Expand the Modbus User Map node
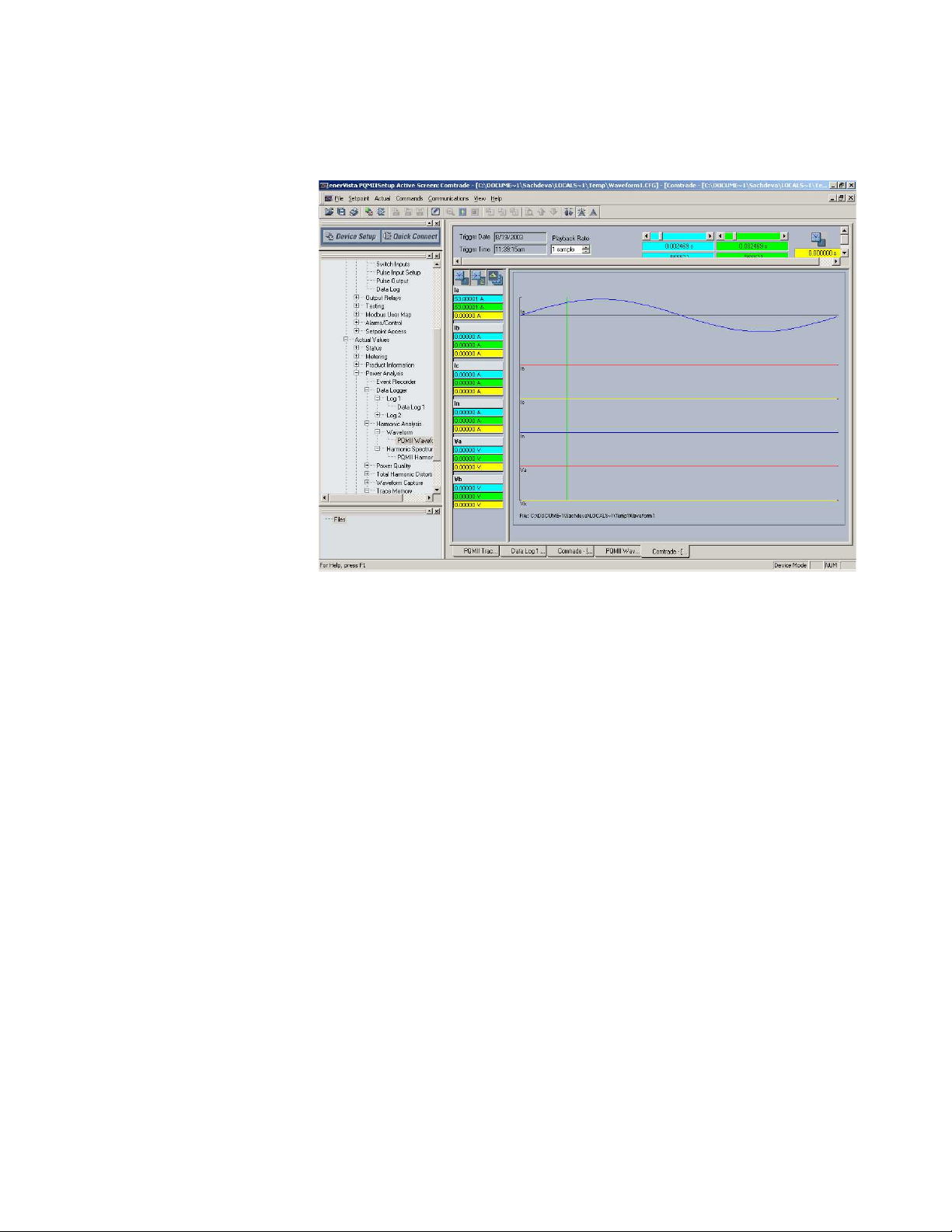The width and height of the screenshot is (952, 1232). (357, 315)
